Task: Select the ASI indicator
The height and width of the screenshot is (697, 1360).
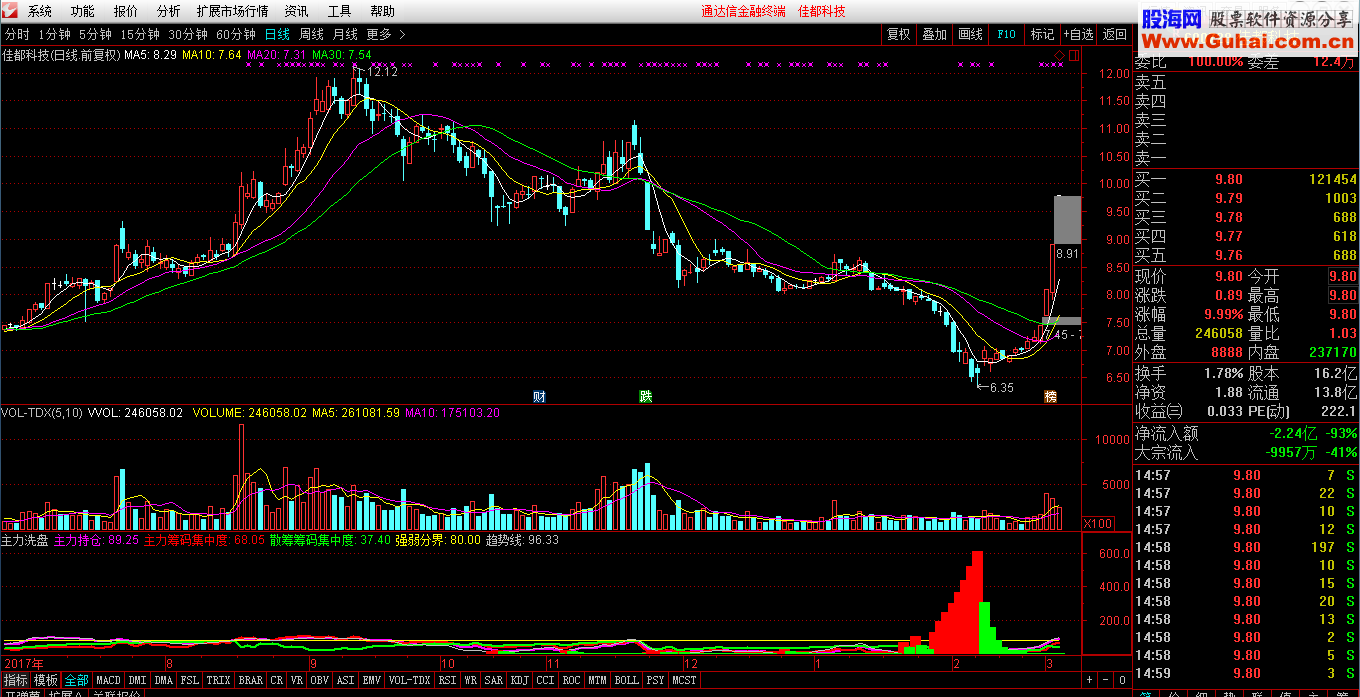Action: point(346,680)
